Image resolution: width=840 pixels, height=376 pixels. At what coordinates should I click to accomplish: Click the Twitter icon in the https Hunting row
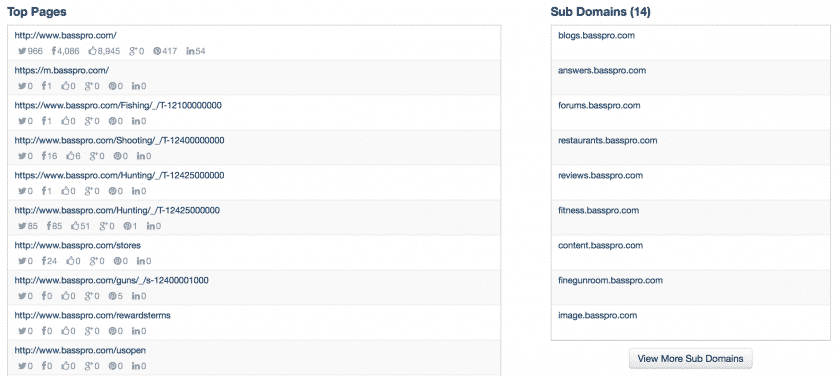pos(22,191)
